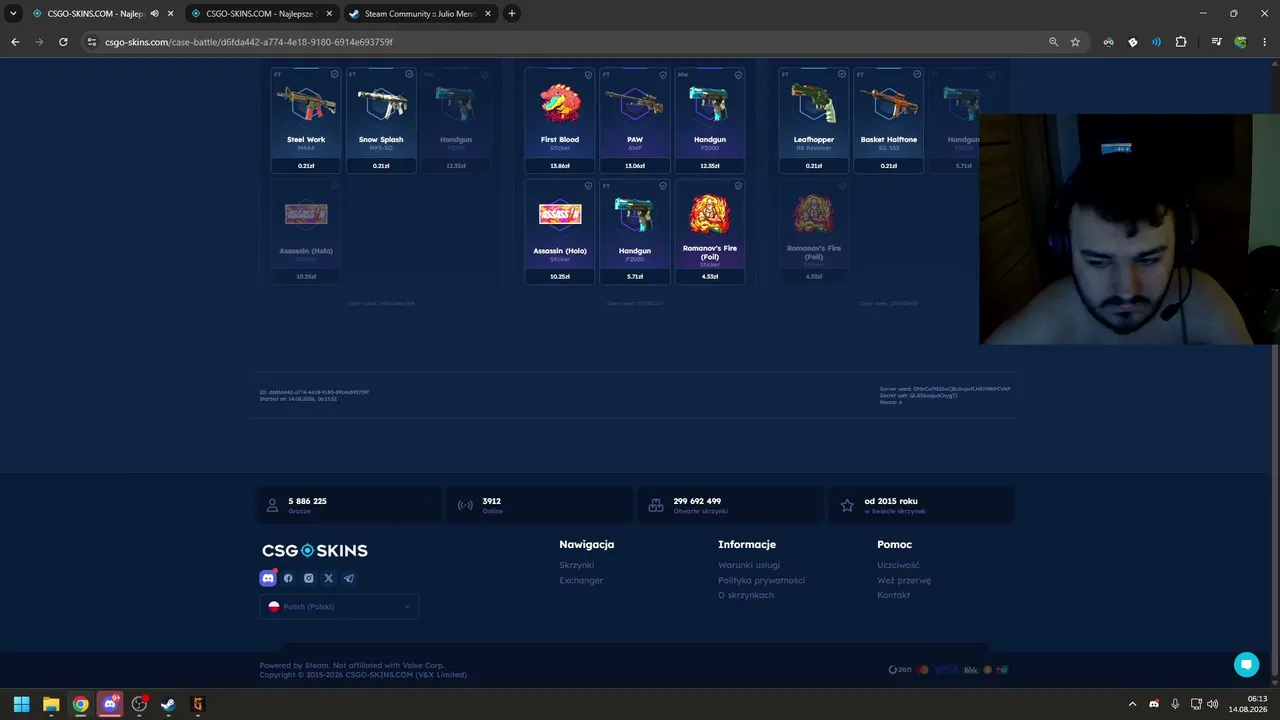This screenshot has height=720, width=1280.
Task: Select the Steel Work M4A4 skin thumbnail
Action: click(x=306, y=101)
